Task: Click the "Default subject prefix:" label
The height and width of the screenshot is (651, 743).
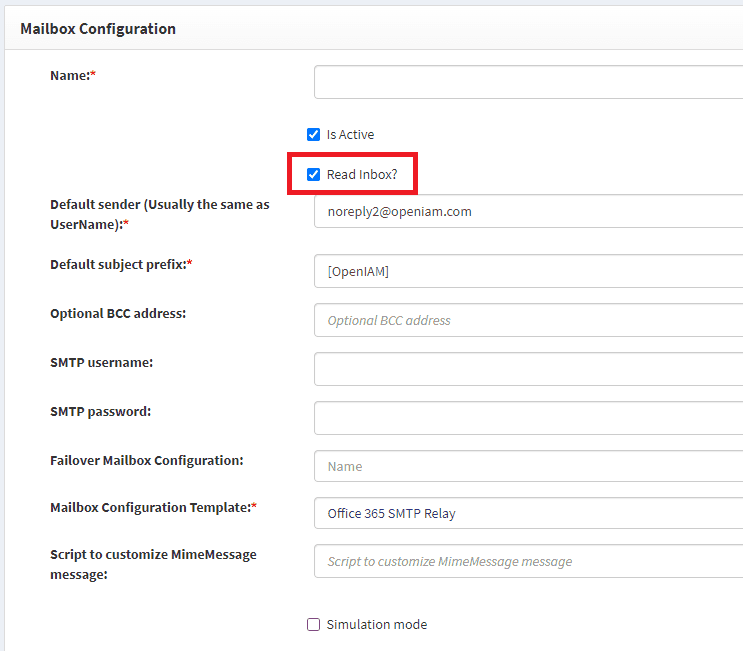Action: 118,265
